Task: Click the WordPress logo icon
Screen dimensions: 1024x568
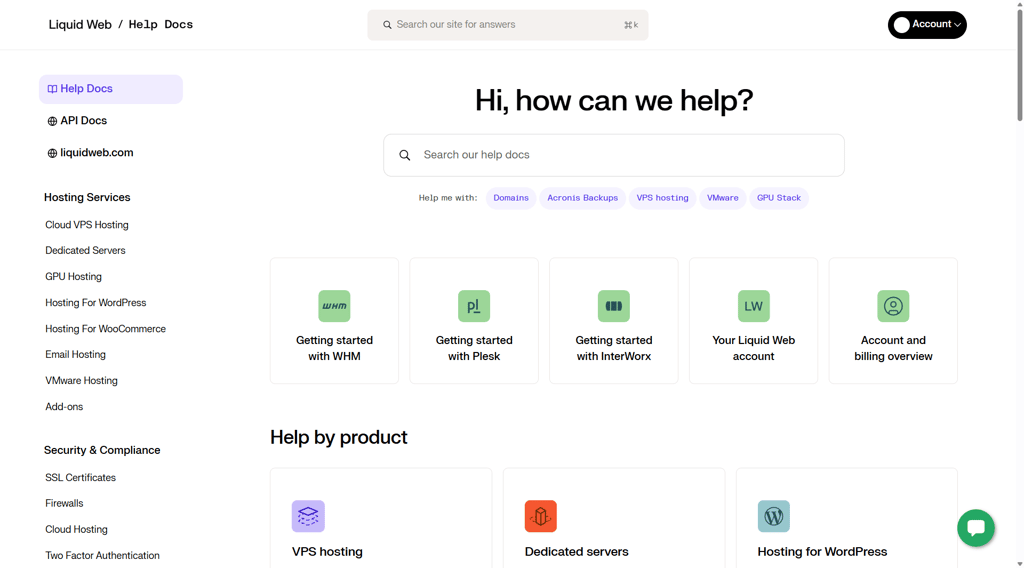Action: pyautogui.click(x=773, y=516)
